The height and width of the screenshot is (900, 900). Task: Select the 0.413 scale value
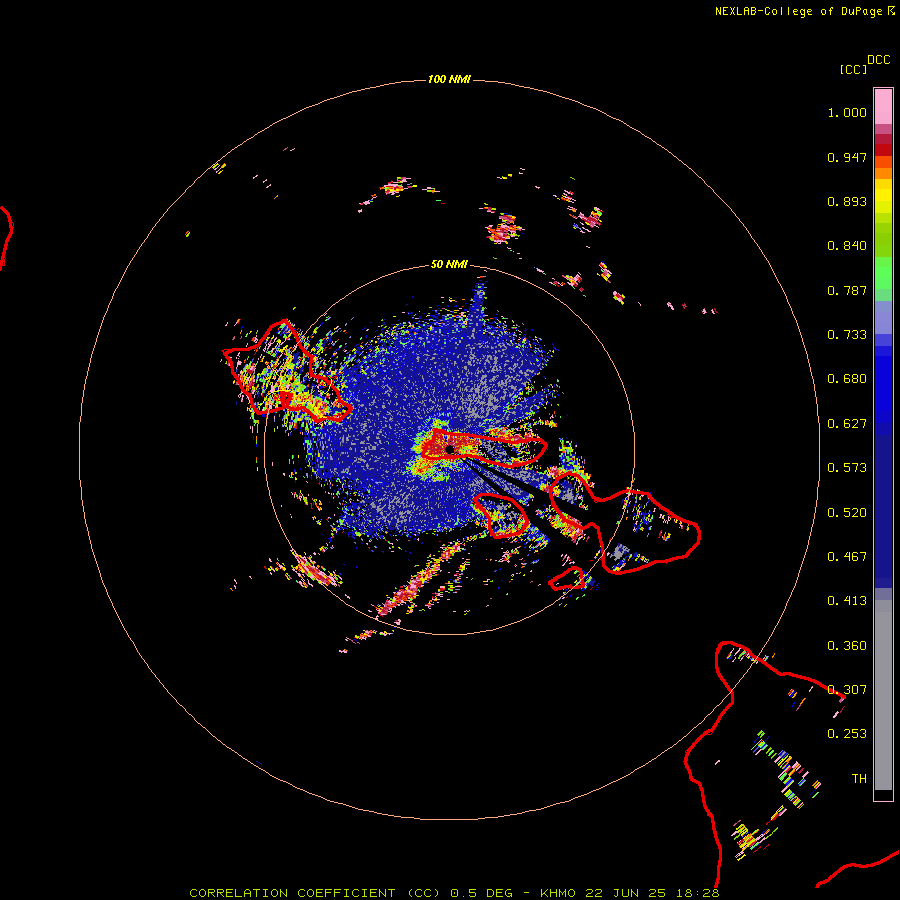pyautogui.click(x=847, y=601)
